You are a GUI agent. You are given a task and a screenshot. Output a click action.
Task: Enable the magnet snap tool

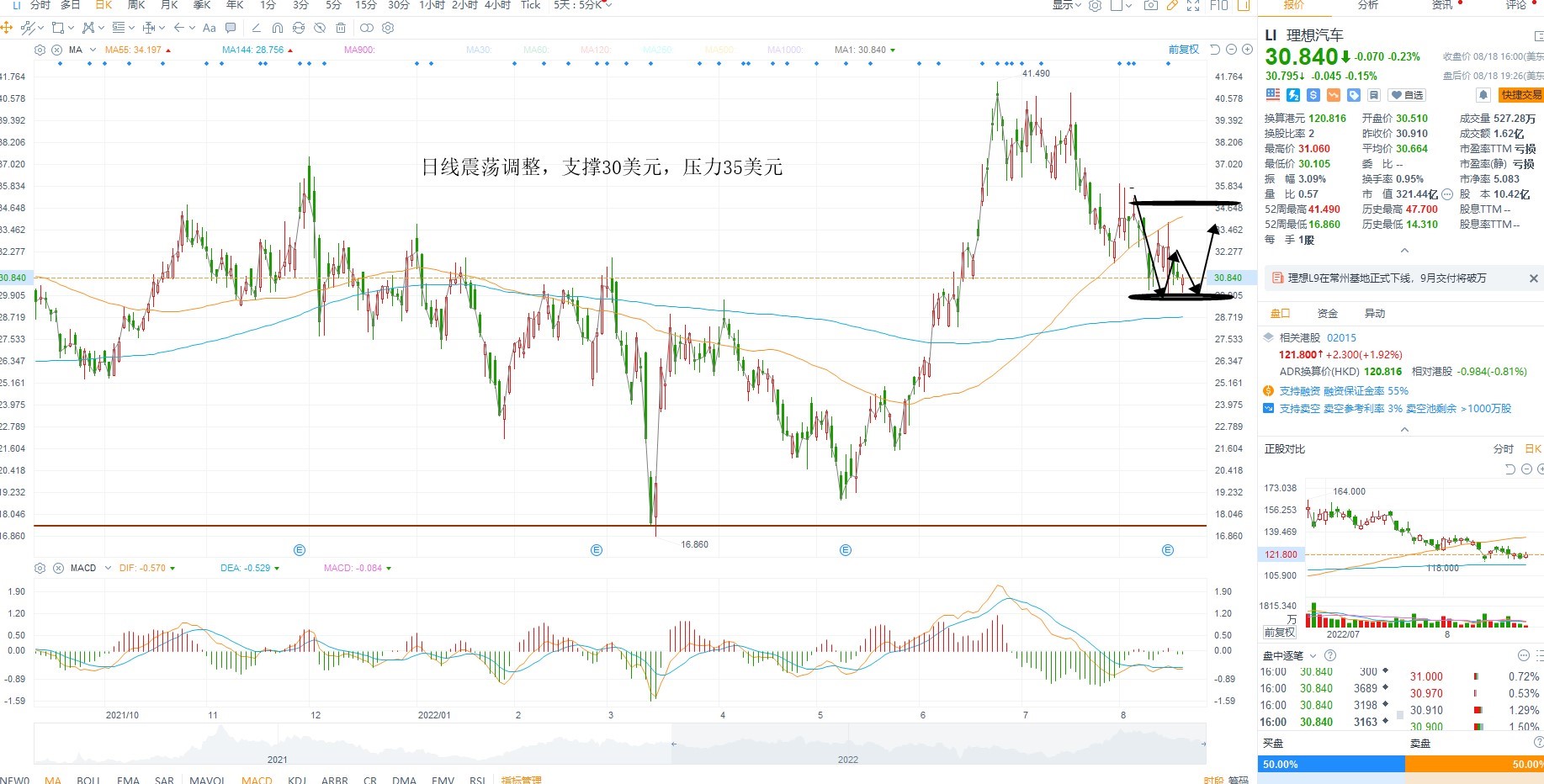point(277,28)
